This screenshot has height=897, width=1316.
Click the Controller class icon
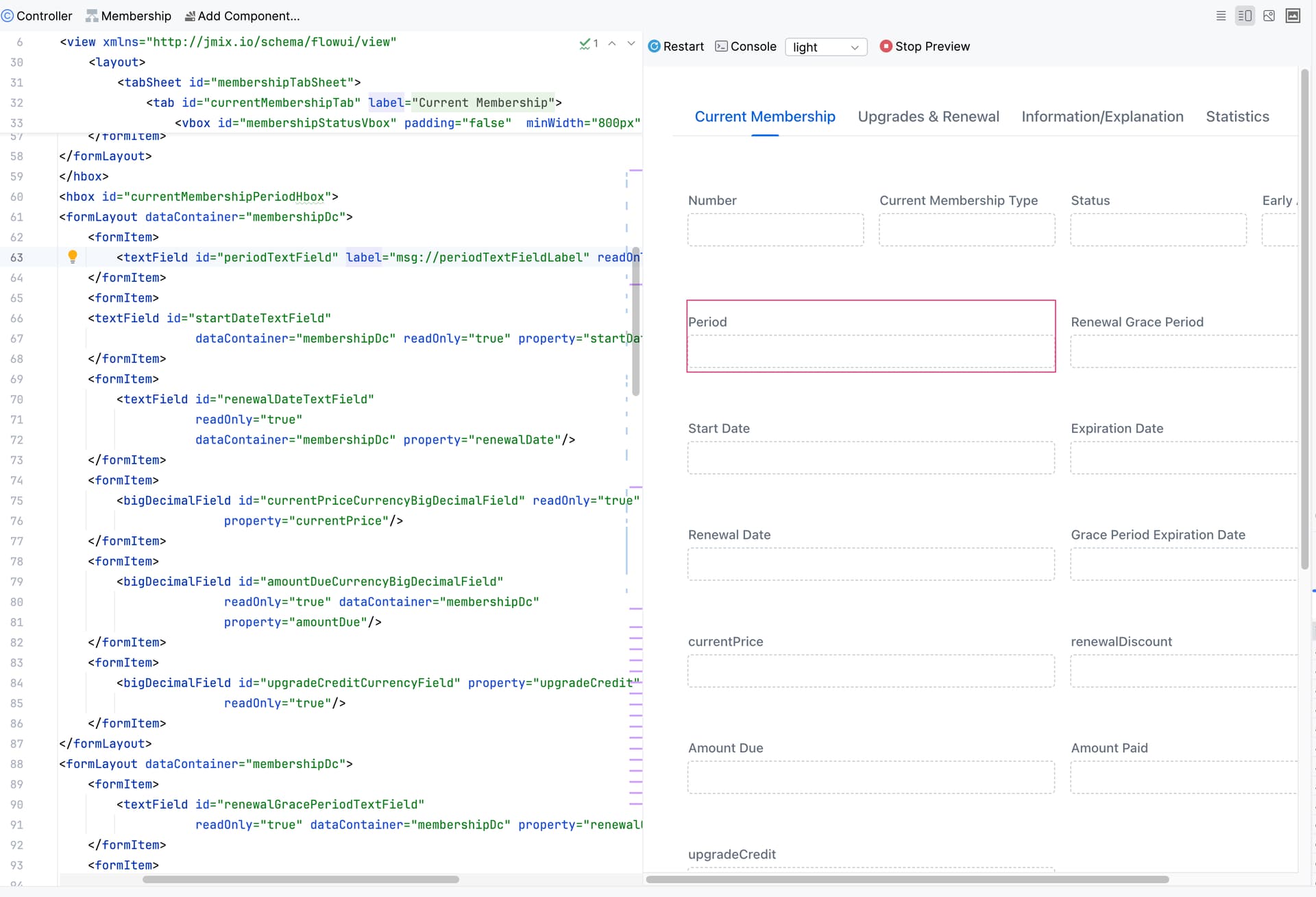tap(8, 16)
